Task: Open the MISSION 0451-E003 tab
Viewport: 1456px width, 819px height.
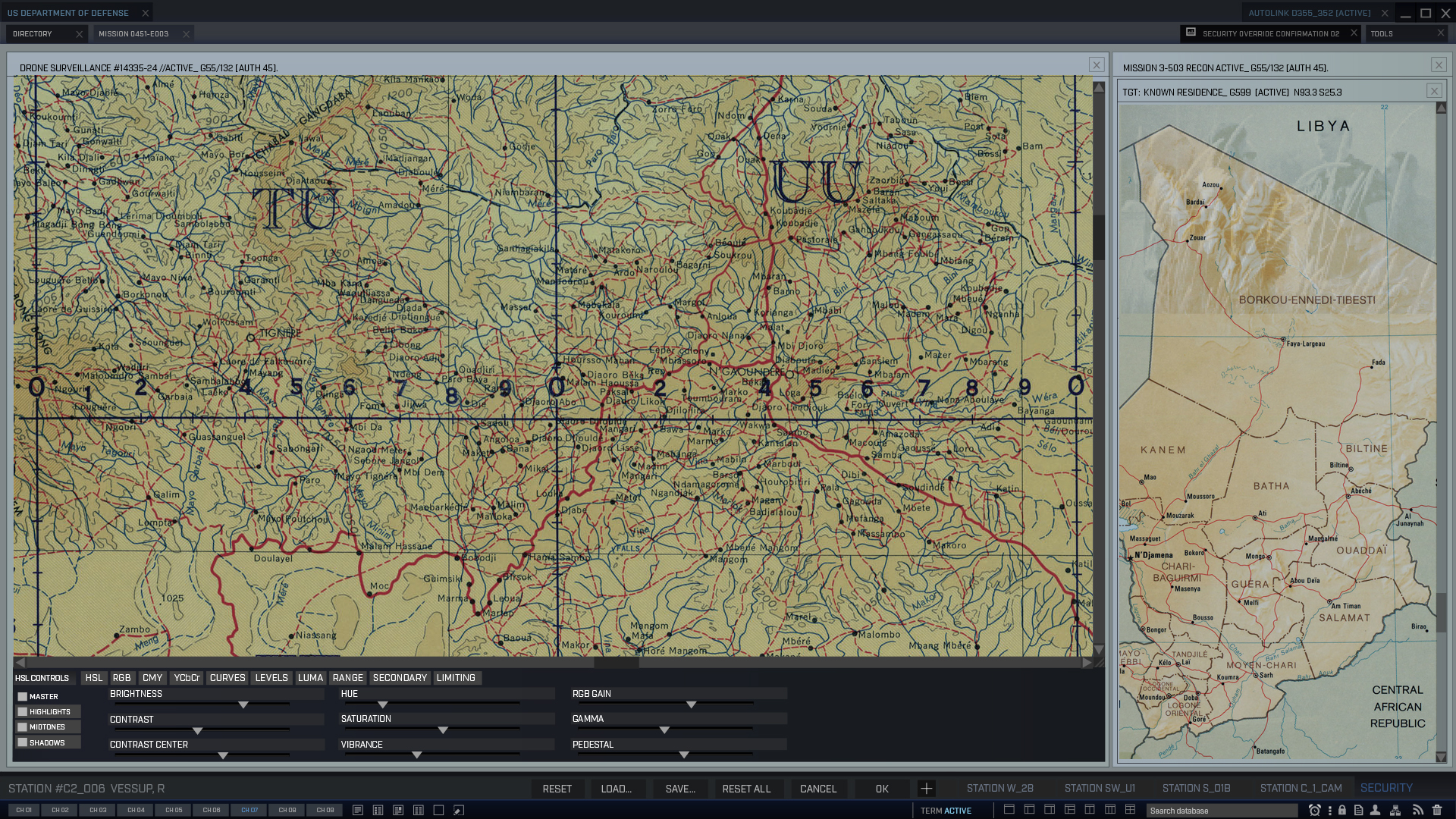Action: (x=133, y=34)
